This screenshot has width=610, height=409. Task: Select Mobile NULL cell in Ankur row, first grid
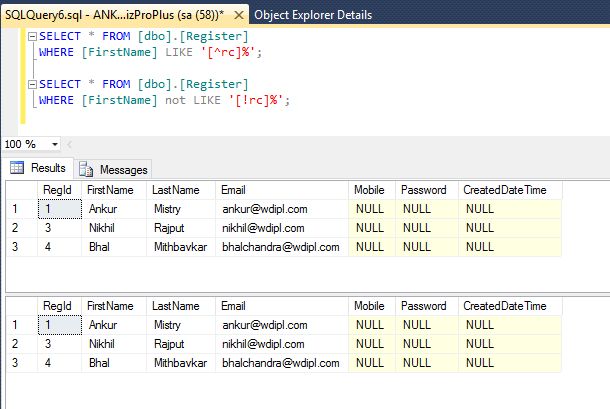tap(372, 209)
